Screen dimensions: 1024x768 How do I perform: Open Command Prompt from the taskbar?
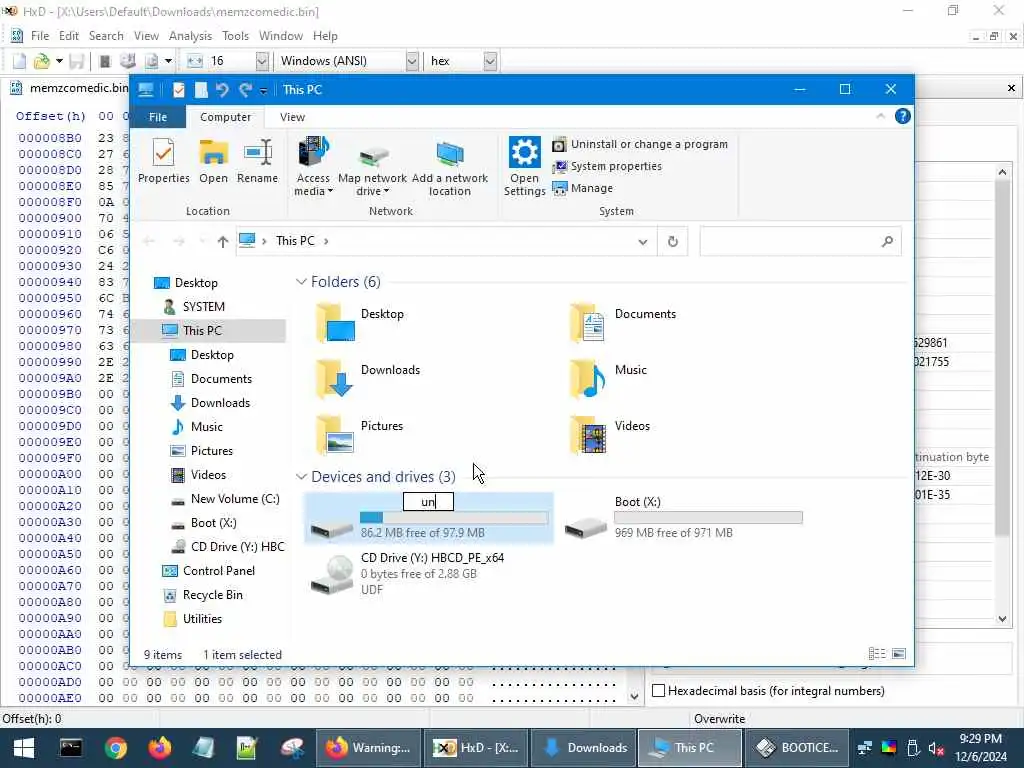click(x=71, y=748)
